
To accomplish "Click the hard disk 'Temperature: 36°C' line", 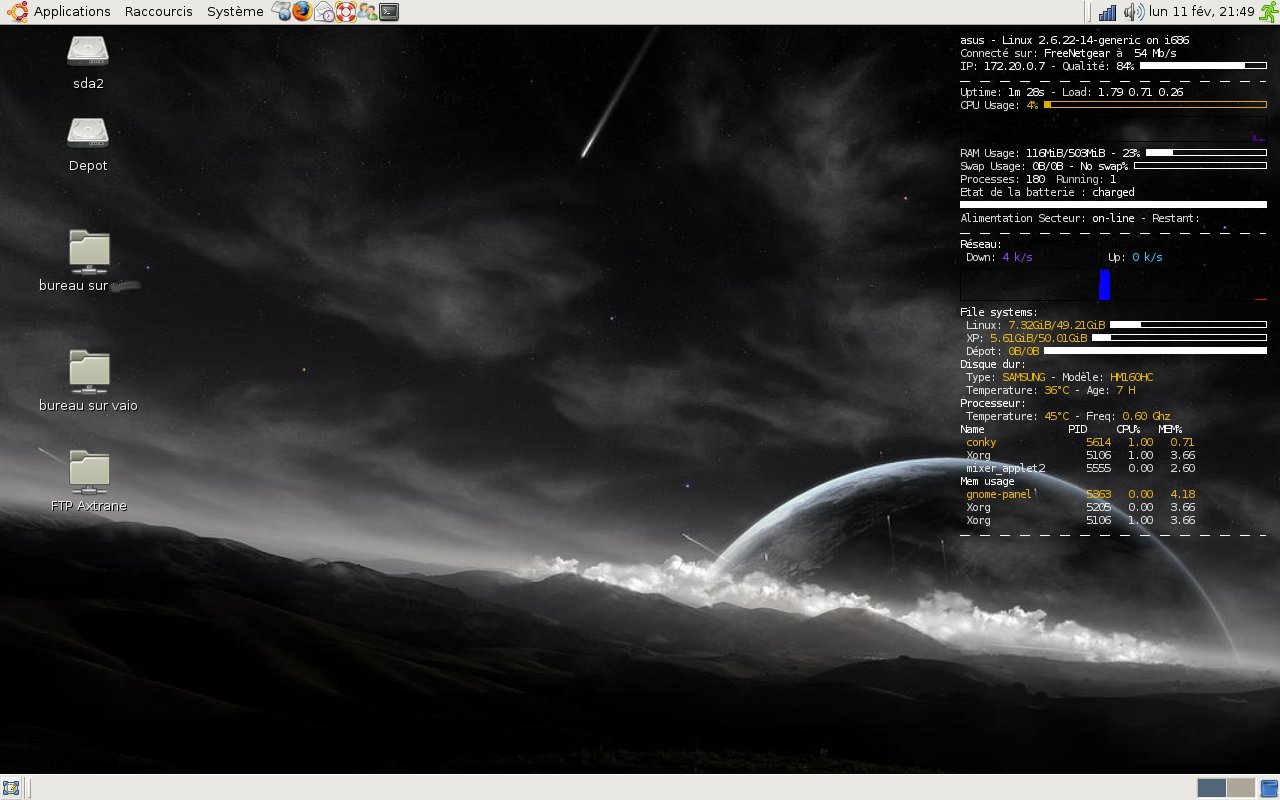I will [x=1051, y=390].
